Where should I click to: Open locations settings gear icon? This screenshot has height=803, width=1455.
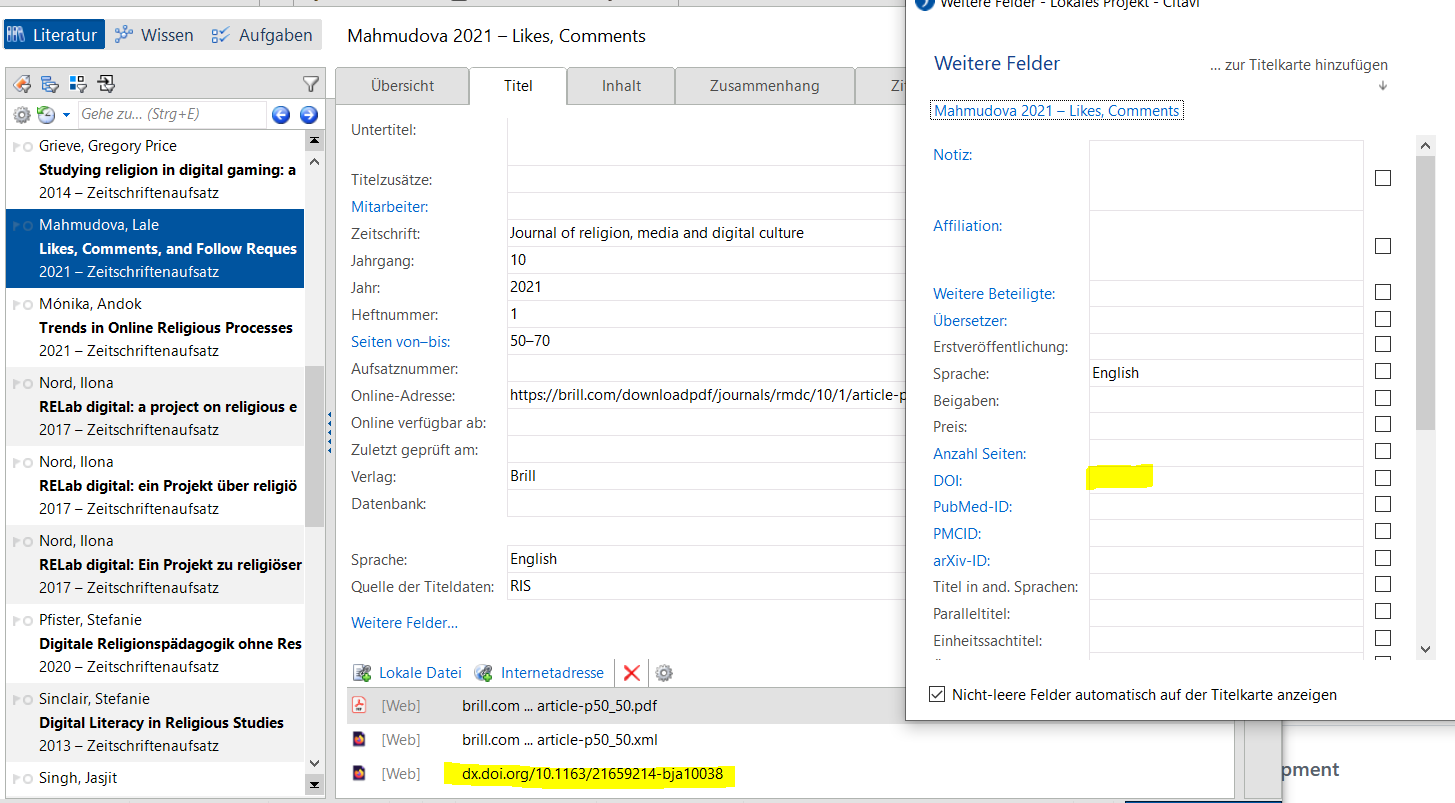tap(664, 673)
